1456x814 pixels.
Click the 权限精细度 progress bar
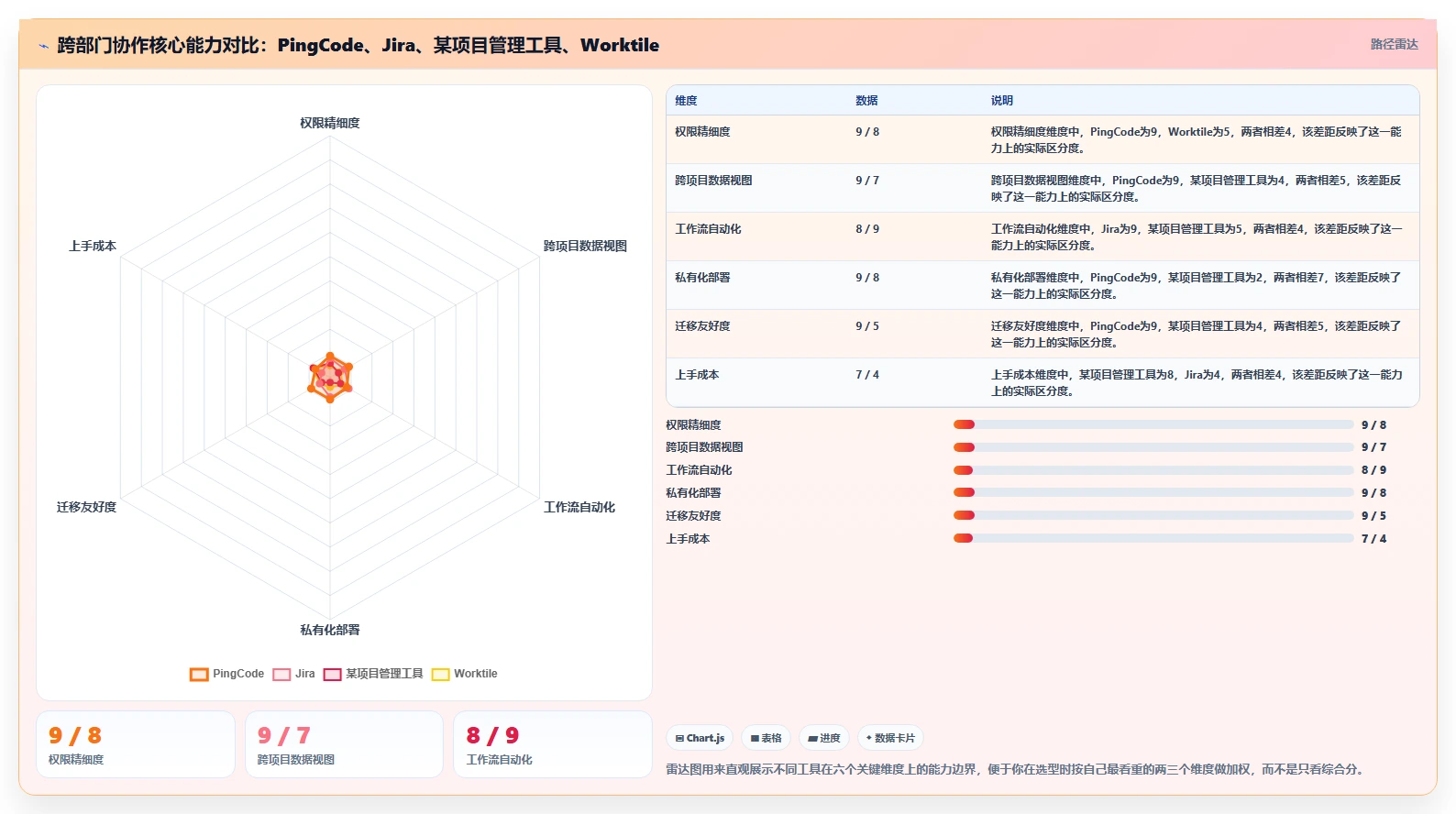pos(1153,424)
